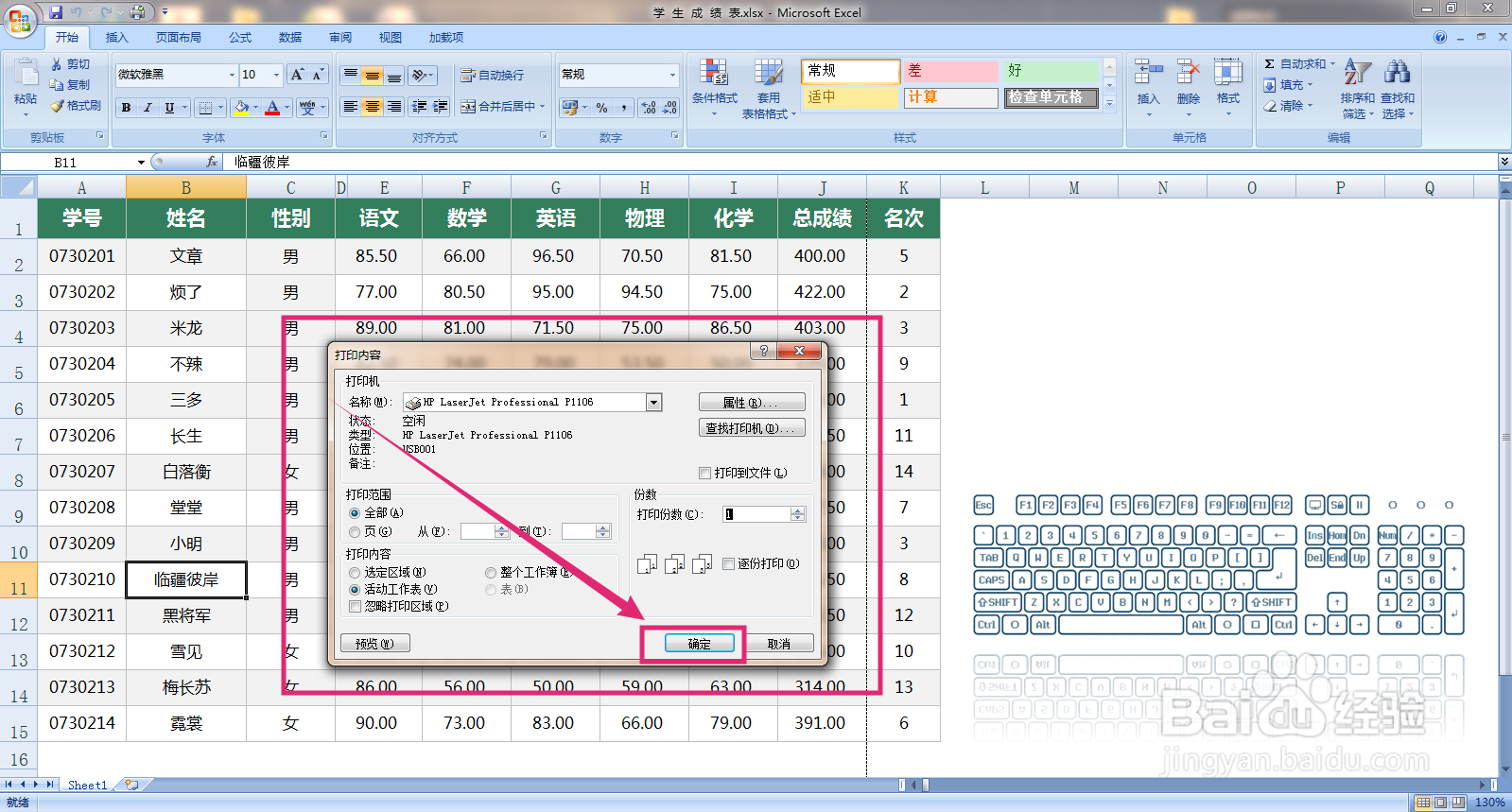
Task: Click 属性(R) printer properties button
Action: point(752,403)
